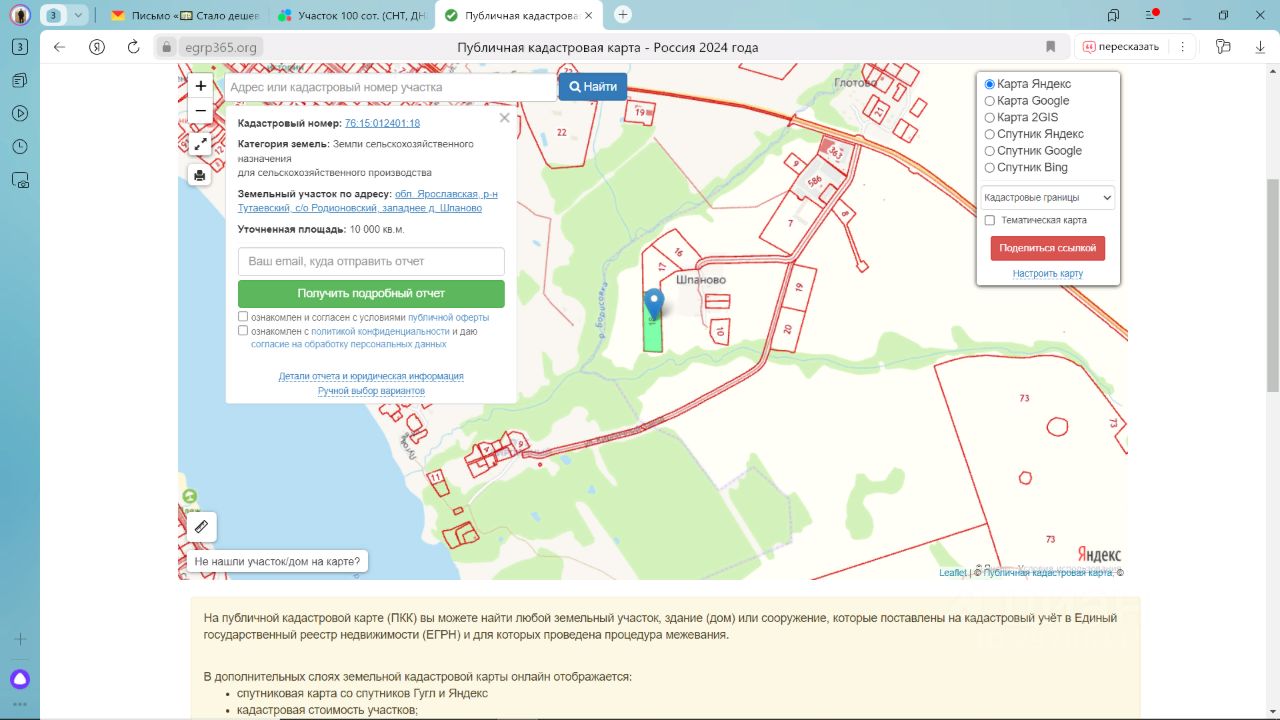Open cadastral number 76:15:012401:18 link
This screenshot has height=720, width=1280.
[x=382, y=123]
